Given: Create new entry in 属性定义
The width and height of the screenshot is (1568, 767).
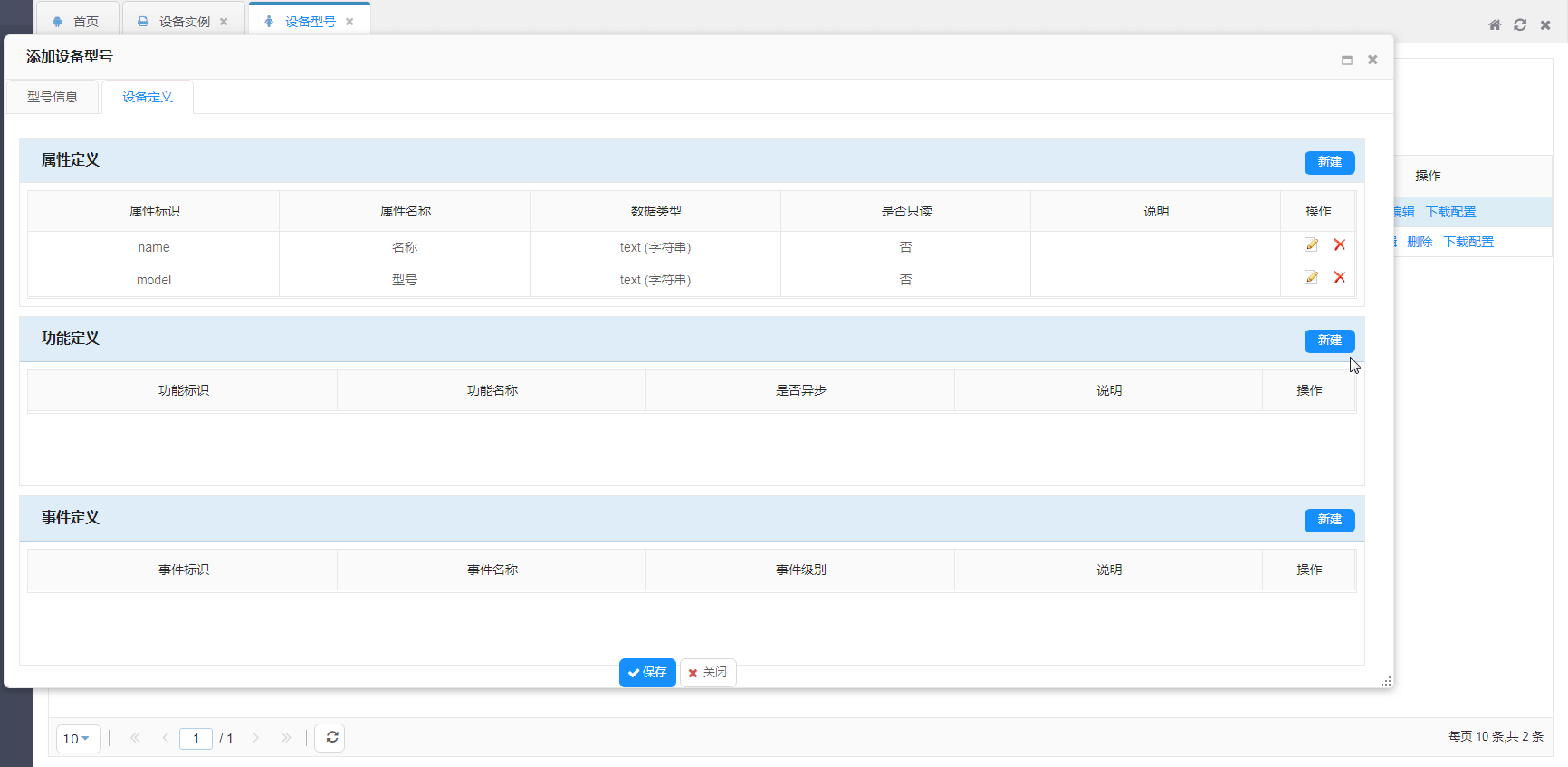Looking at the screenshot, I should tap(1329, 162).
